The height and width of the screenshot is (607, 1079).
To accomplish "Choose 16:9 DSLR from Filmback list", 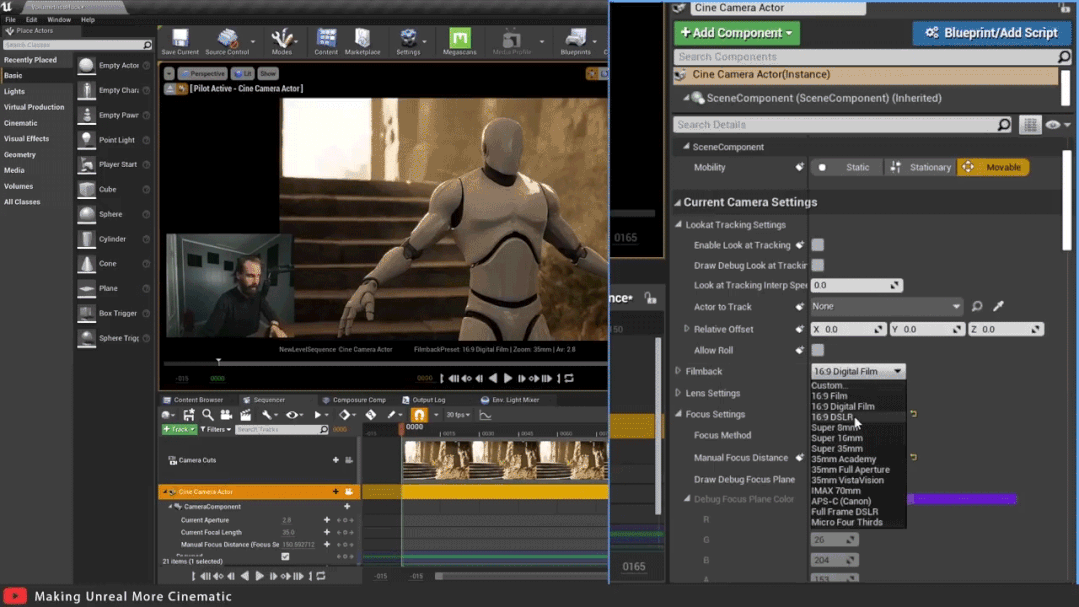I will (x=832, y=417).
